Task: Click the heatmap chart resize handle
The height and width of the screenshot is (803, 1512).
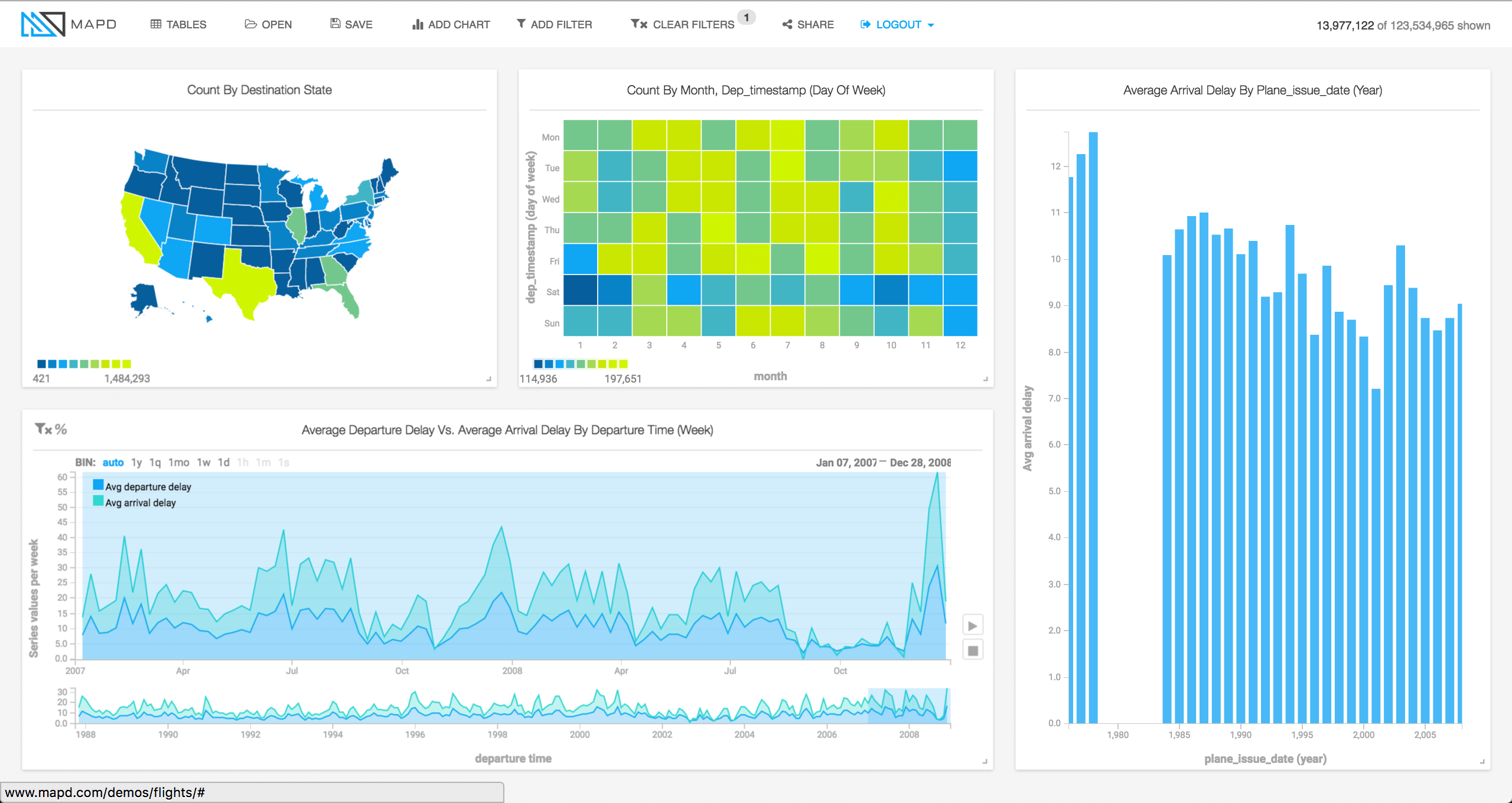Action: [985, 379]
